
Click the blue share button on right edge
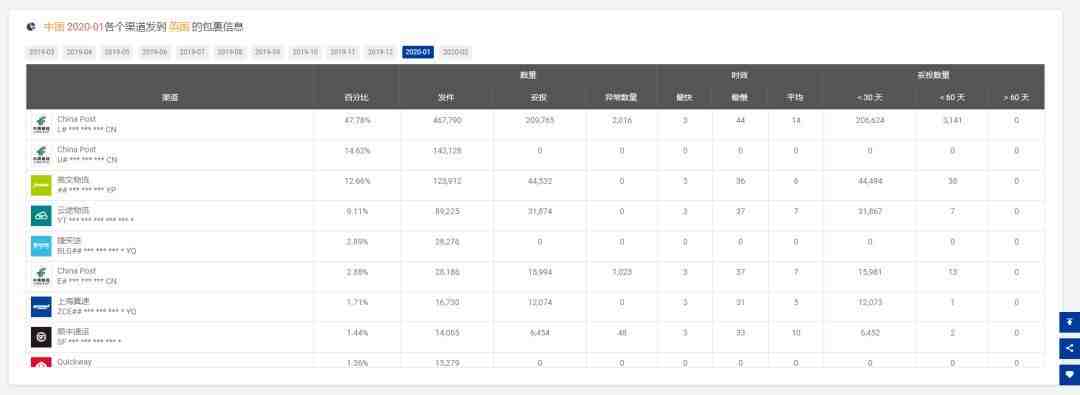point(1069,348)
